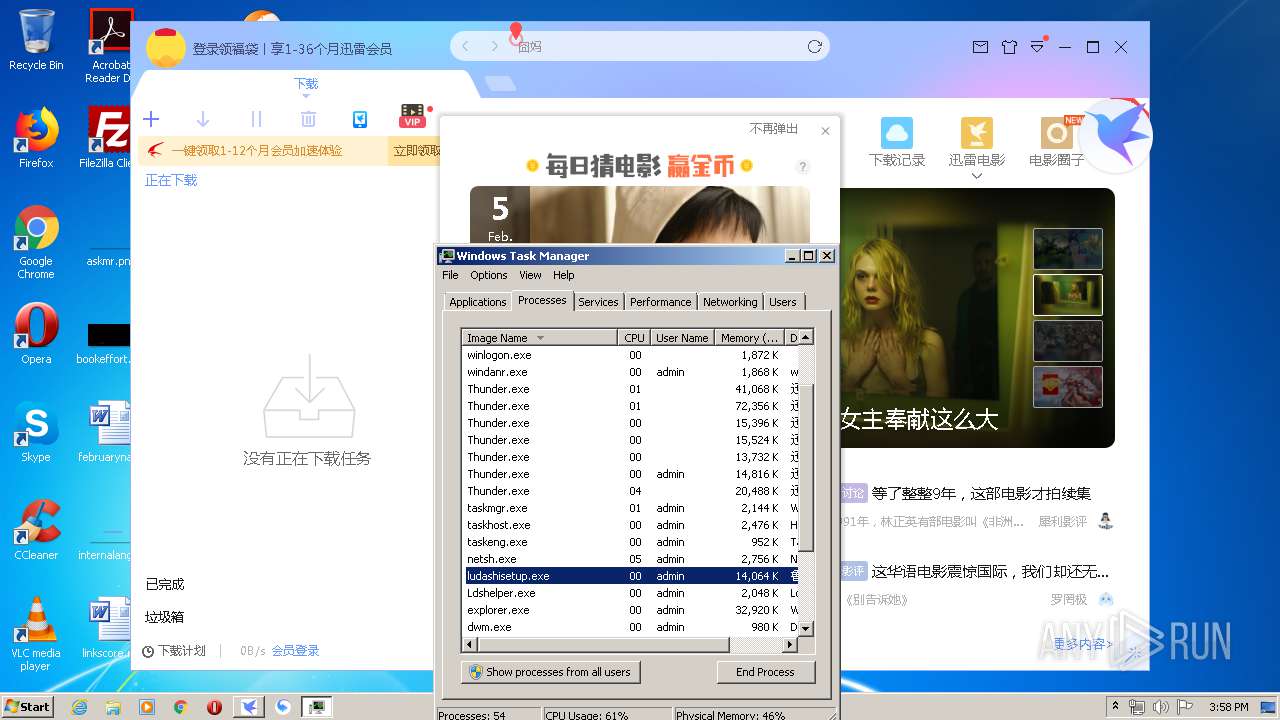Switch to the Networking tab
The image size is (1280, 720).
(x=730, y=302)
